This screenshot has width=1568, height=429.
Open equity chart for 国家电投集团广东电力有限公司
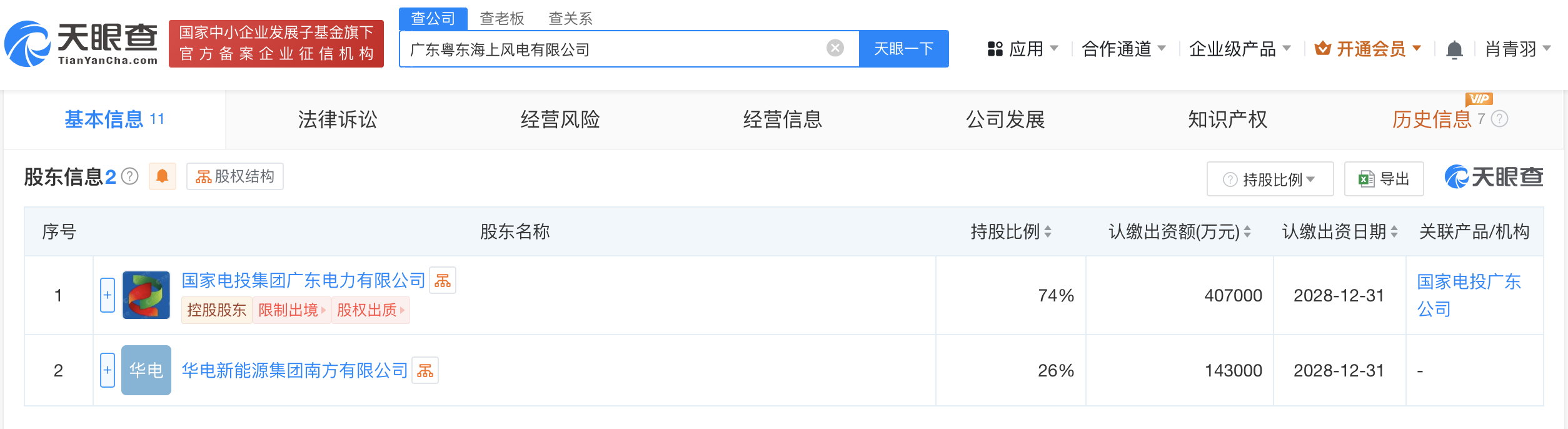coord(443,280)
